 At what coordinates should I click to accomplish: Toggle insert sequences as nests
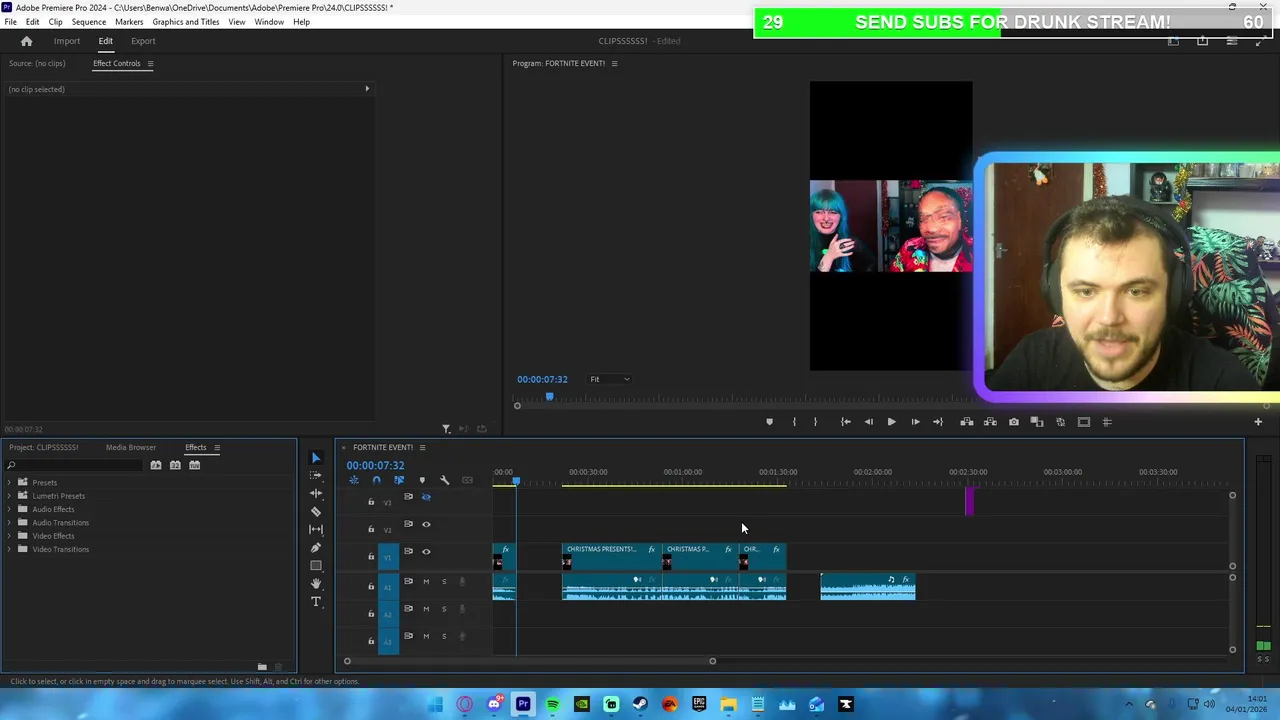coord(354,480)
